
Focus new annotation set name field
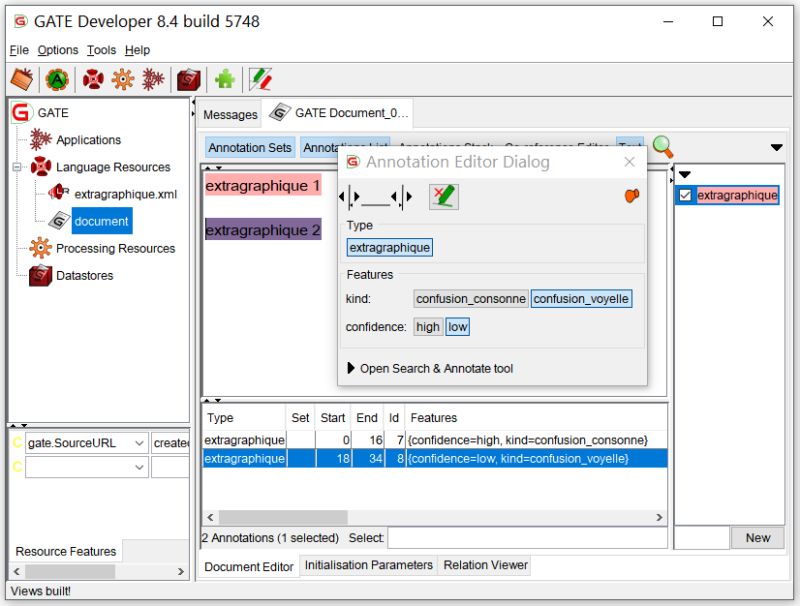click(x=701, y=538)
